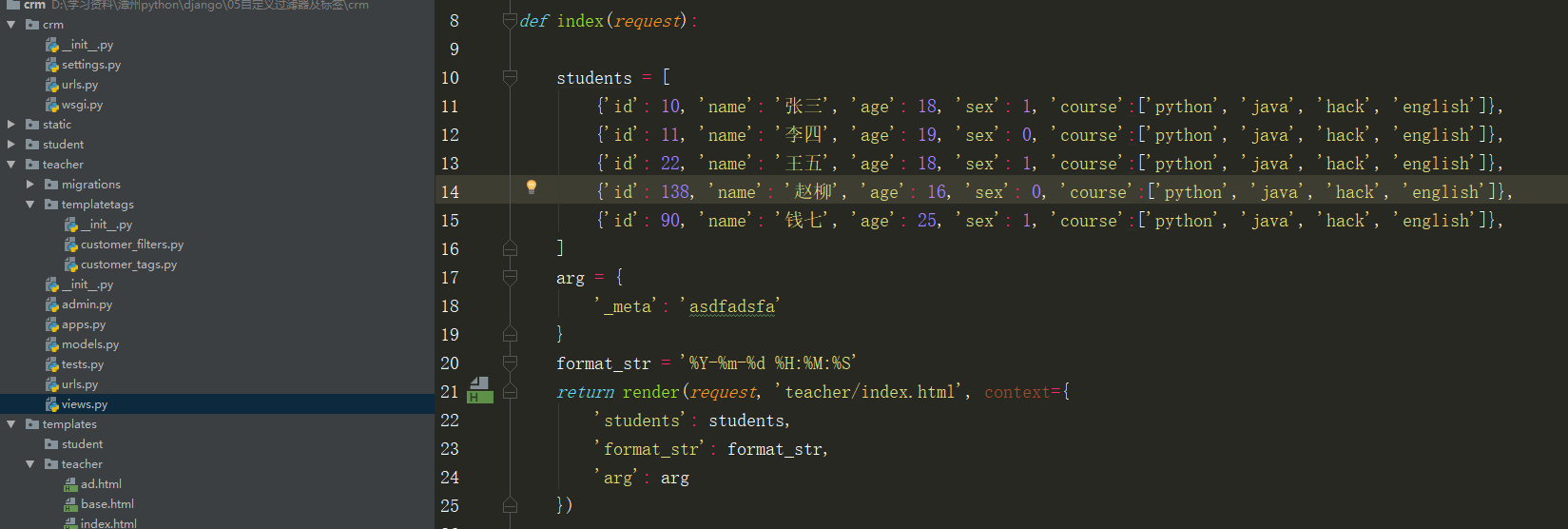Viewport: 1568px width, 529px height.
Task: Expand the migrations folder
Action: tap(30, 185)
